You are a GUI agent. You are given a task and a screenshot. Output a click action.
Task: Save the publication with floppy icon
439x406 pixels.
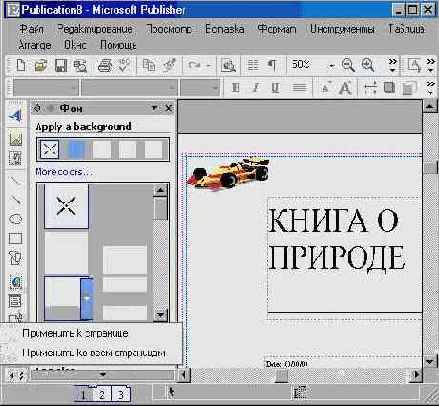[61, 65]
